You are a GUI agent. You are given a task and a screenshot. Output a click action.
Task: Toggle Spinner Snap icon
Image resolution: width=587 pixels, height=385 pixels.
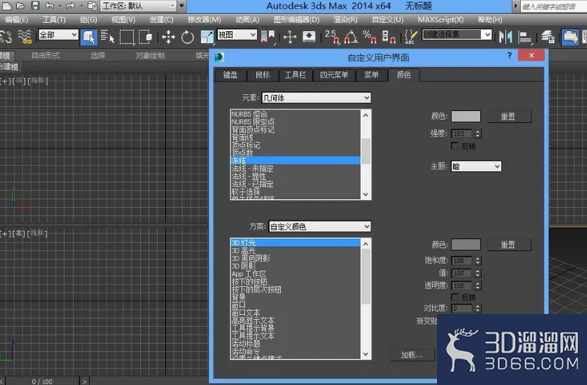coord(389,37)
